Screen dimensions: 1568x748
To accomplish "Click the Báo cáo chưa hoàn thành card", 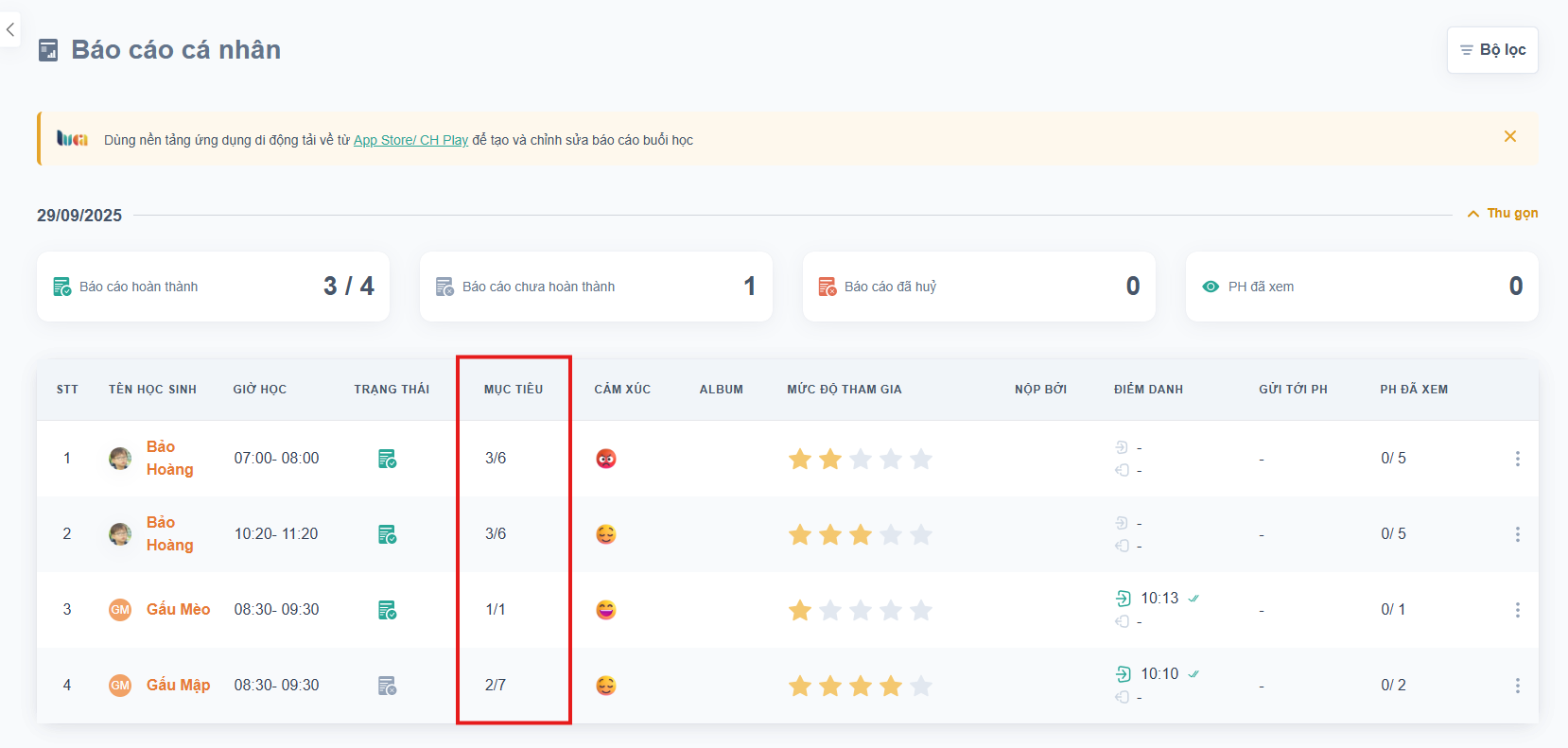I will tap(596, 287).
